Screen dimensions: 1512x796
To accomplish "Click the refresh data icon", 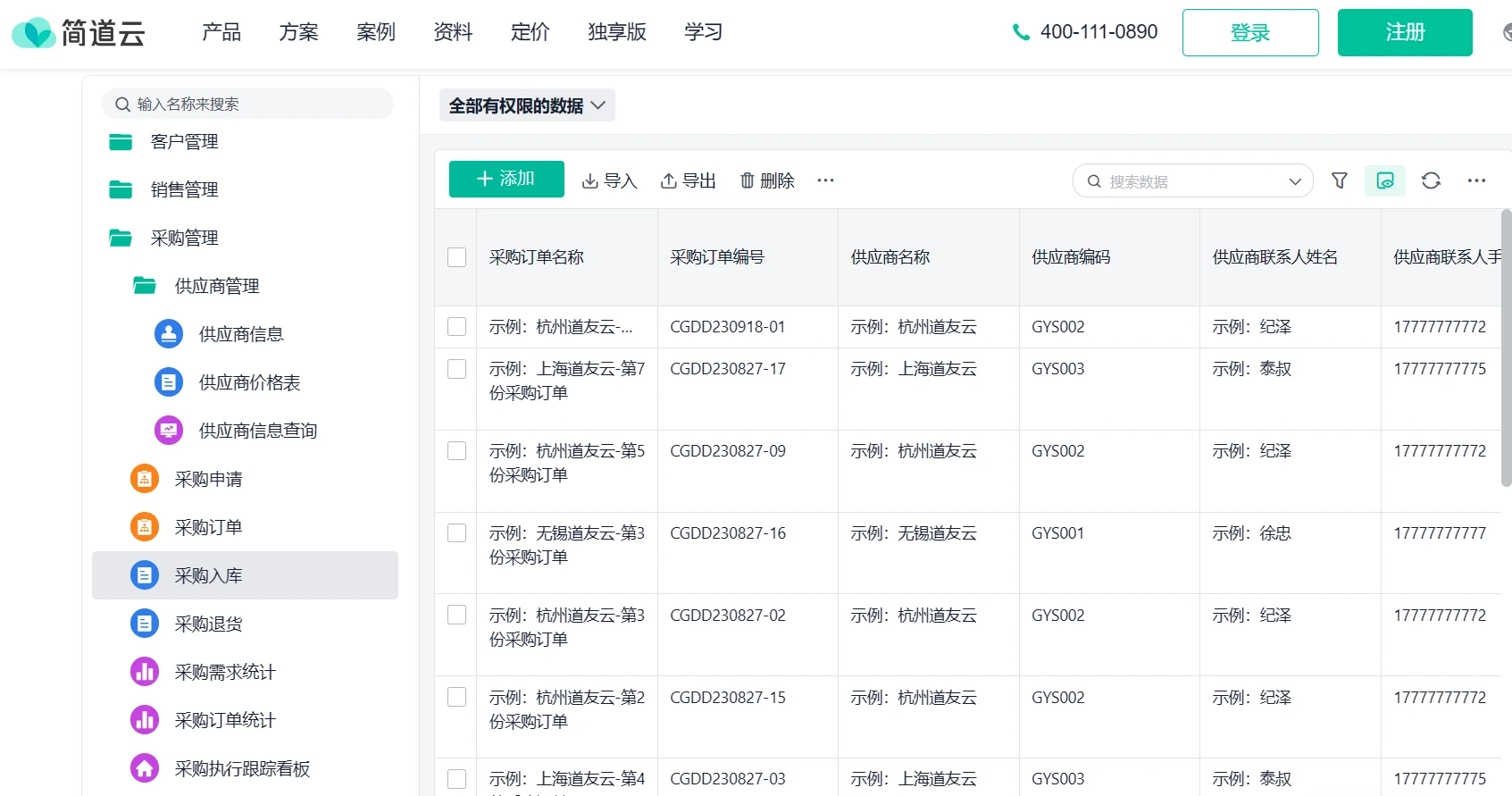I will point(1431,180).
